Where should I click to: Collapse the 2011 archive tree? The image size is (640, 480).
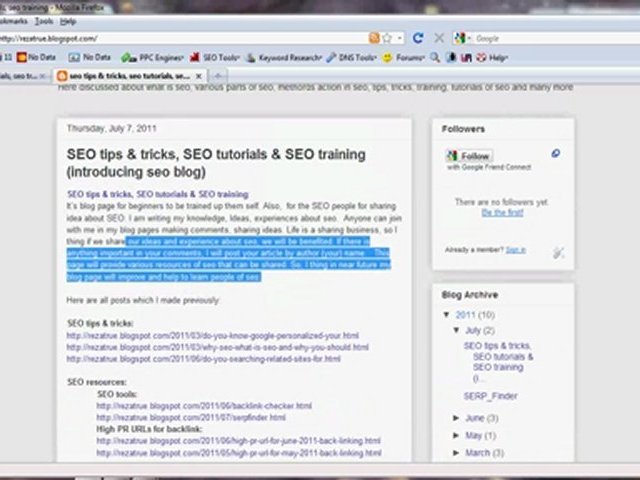[447, 315]
